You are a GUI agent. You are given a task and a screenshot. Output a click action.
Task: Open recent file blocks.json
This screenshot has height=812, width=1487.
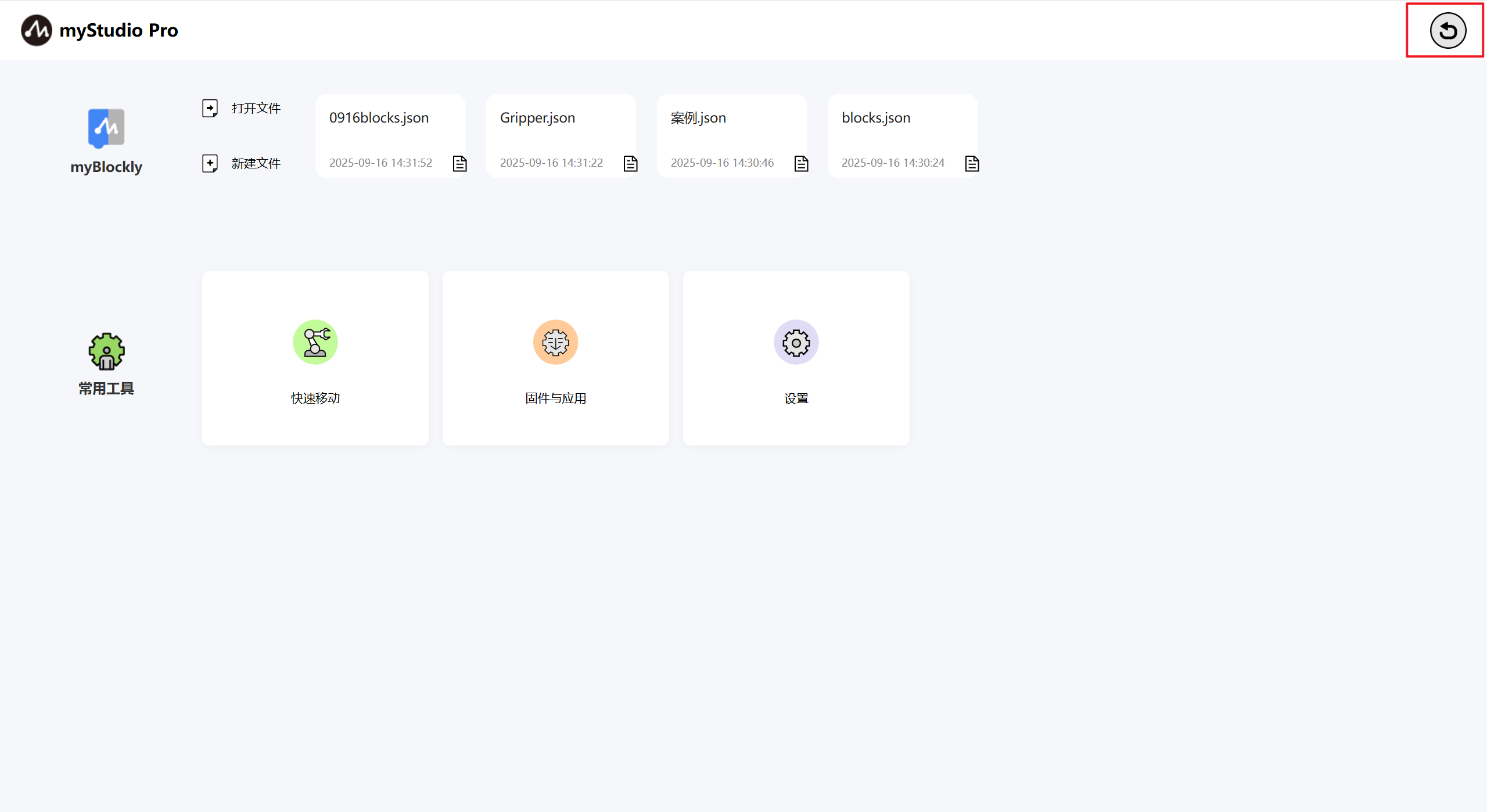[x=876, y=118]
